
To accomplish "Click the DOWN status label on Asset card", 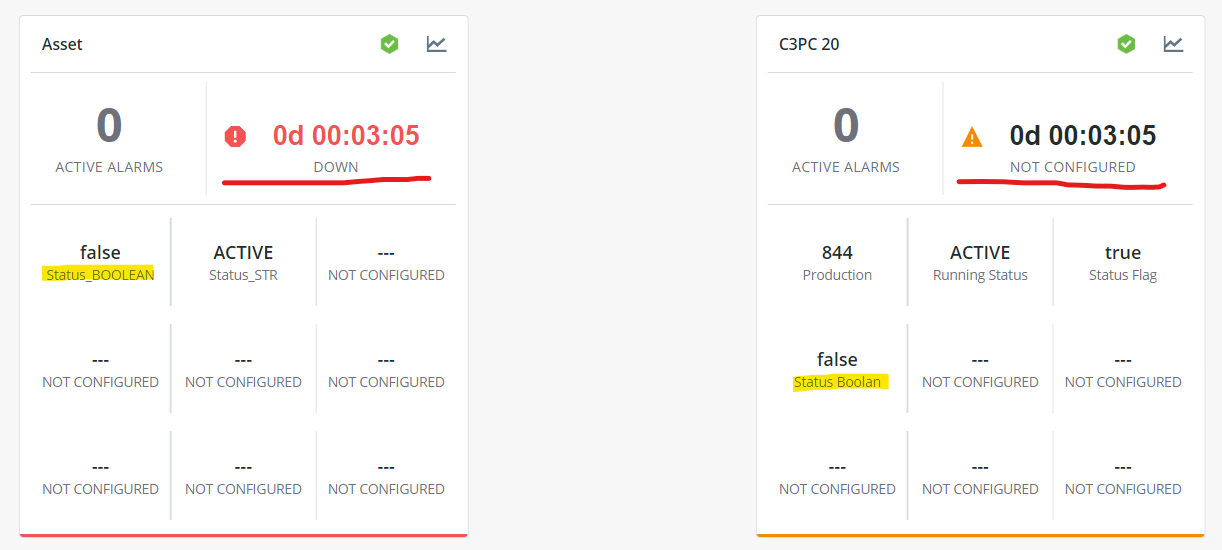I will 336,167.
